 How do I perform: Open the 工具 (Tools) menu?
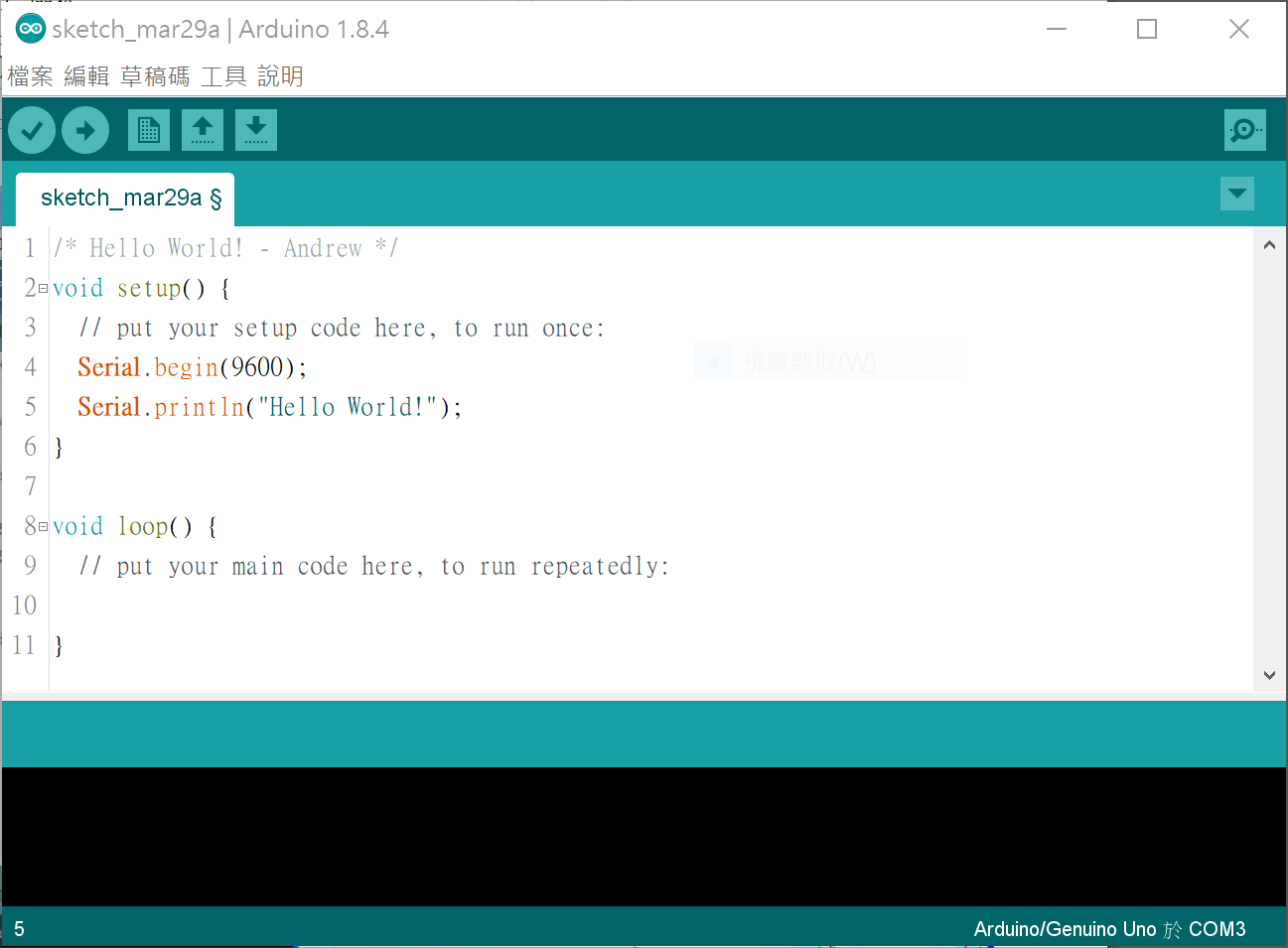pos(223,75)
